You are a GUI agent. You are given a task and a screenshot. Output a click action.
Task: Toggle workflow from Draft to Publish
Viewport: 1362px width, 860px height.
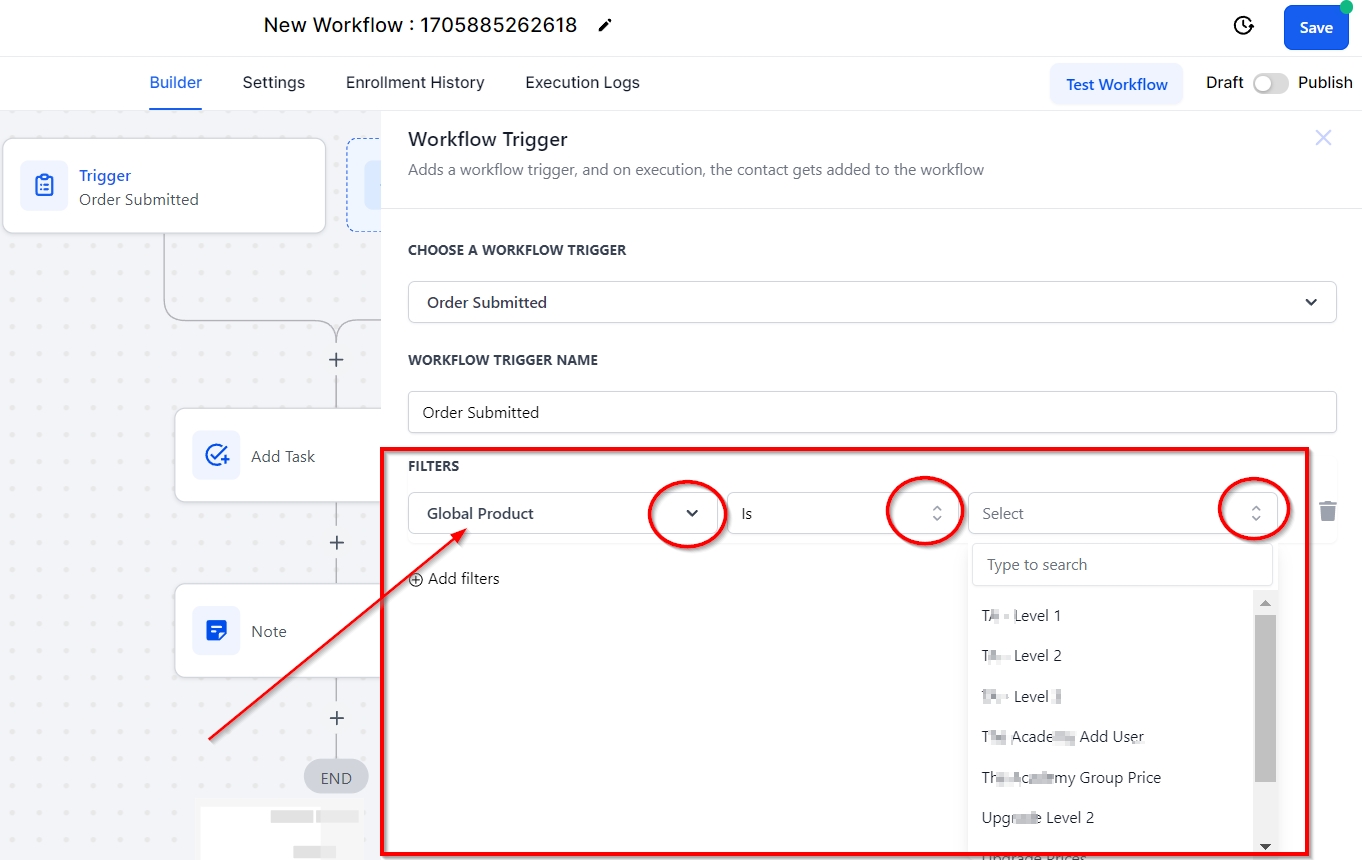[1270, 84]
